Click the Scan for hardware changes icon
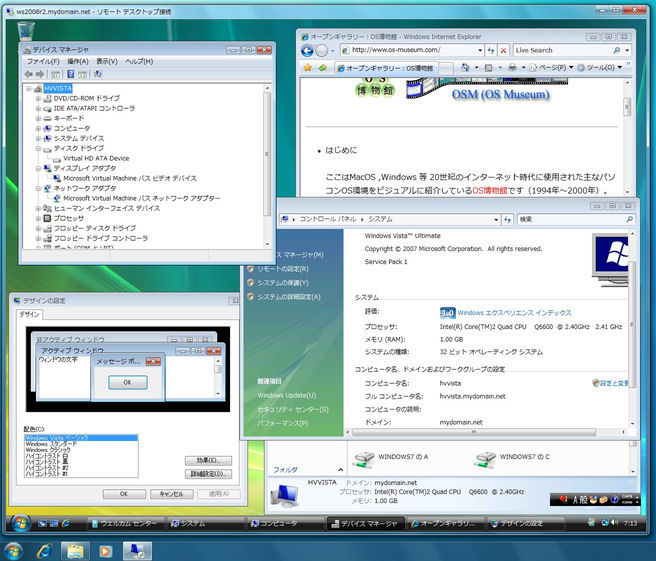 (97, 74)
